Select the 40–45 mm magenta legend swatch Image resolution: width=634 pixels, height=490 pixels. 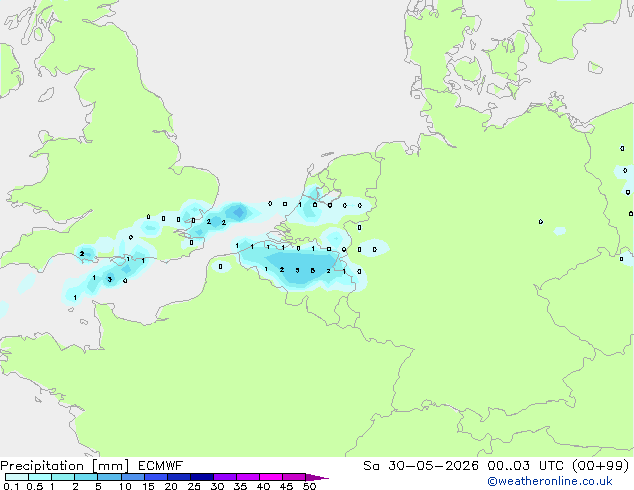tap(271, 477)
